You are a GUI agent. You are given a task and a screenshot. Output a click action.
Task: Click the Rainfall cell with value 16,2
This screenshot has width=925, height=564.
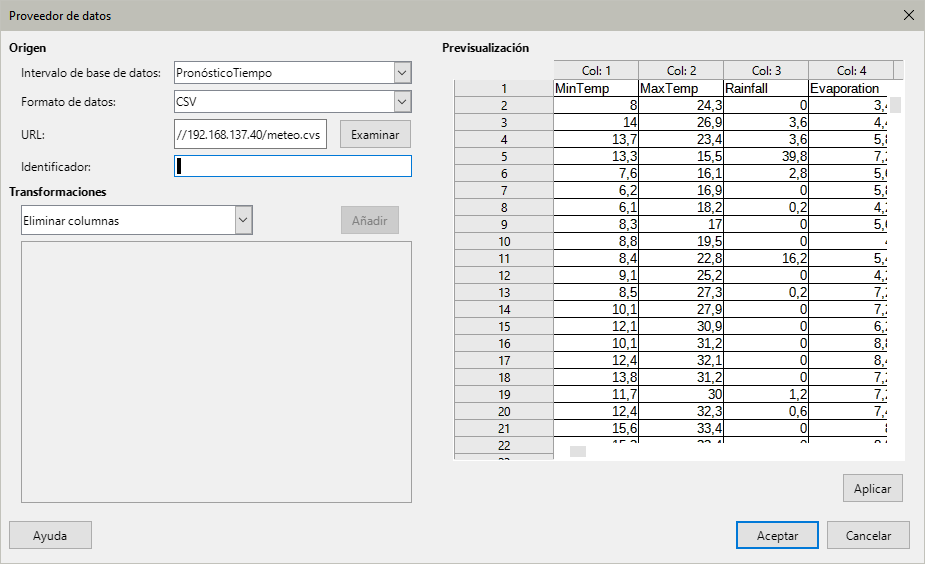pyautogui.click(x=766, y=258)
